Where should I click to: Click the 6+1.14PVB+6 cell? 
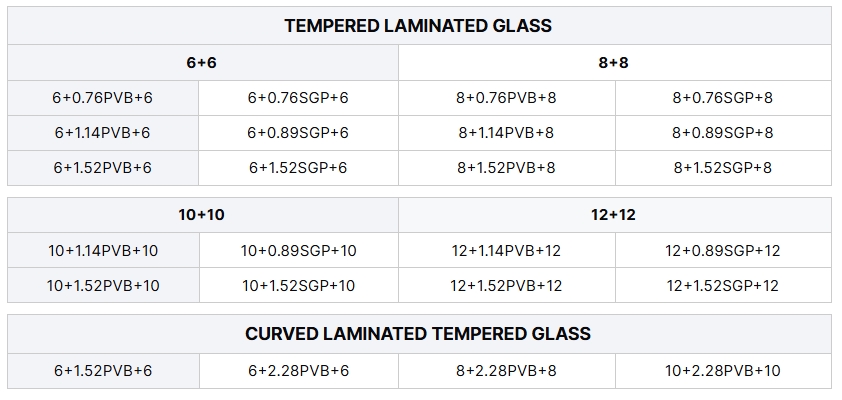(x=103, y=133)
